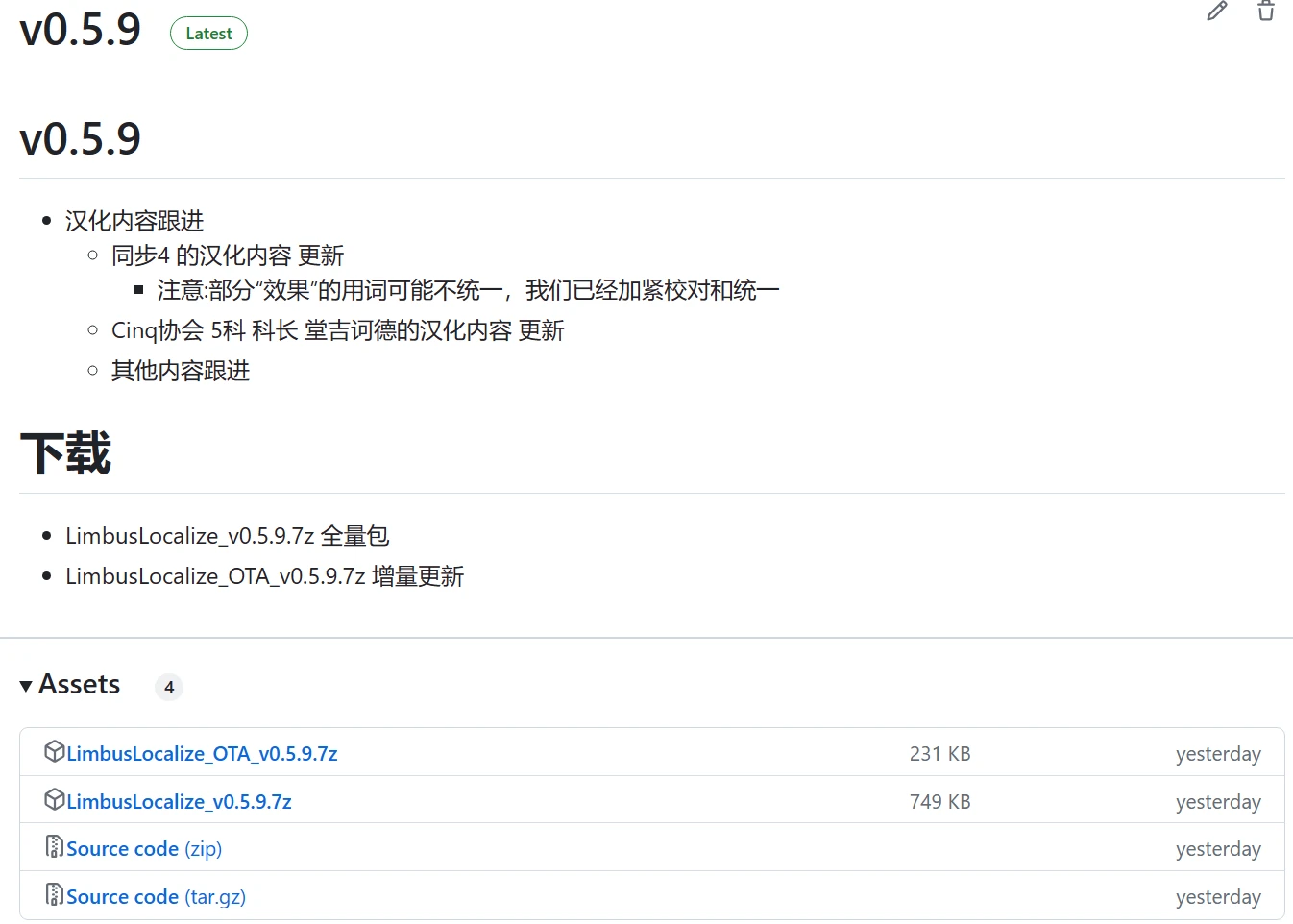Click the pencil edit release icon
Image resolution: width=1293 pixels, height=924 pixels.
click(x=1217, y=12)
